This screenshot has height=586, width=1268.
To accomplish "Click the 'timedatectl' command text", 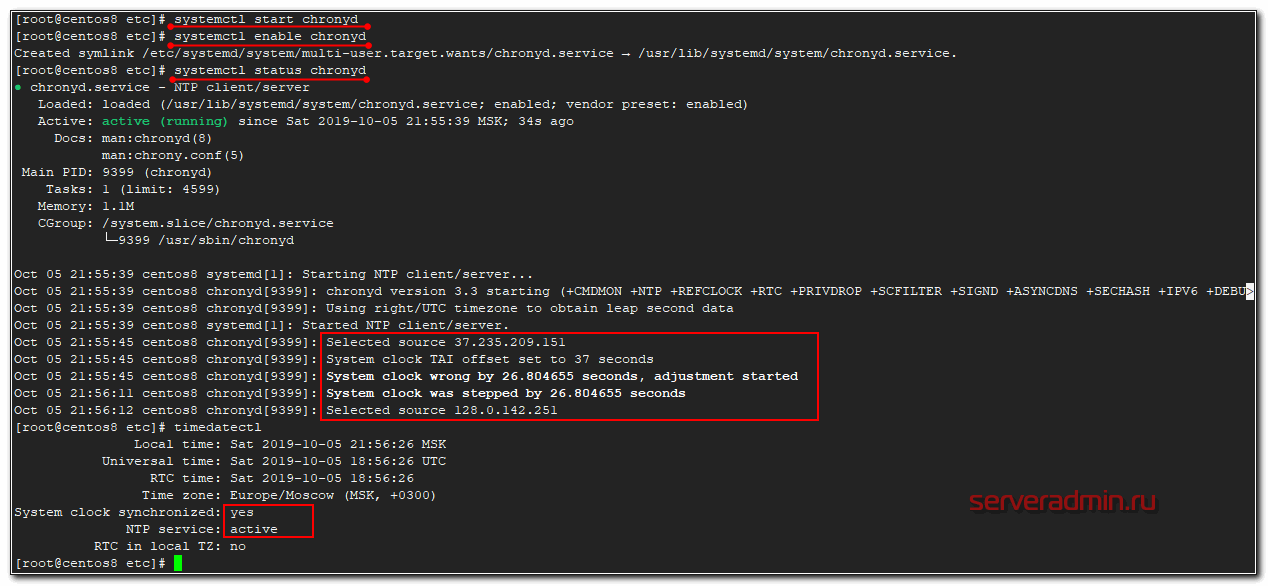I will (x=217, y=427).
